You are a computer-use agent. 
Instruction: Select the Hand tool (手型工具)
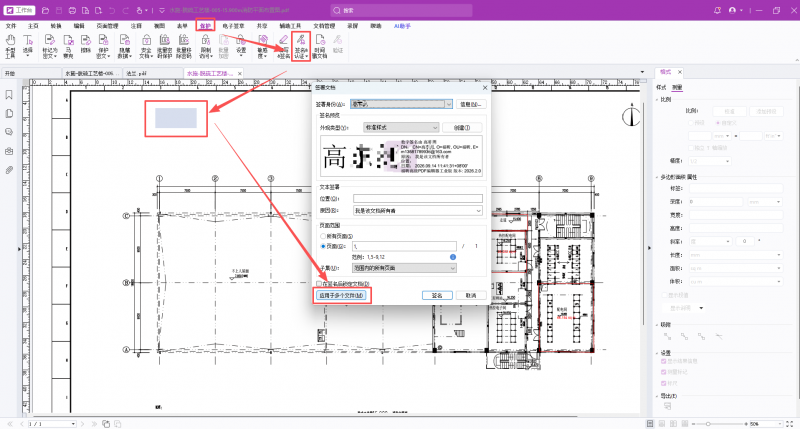10,46
